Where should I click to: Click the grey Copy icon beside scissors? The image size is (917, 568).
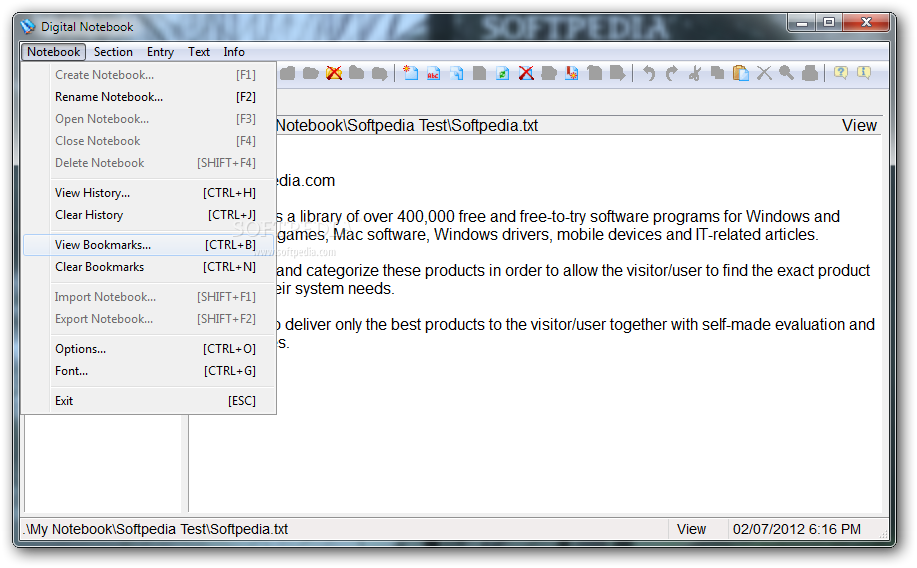(x=718, y=73)
